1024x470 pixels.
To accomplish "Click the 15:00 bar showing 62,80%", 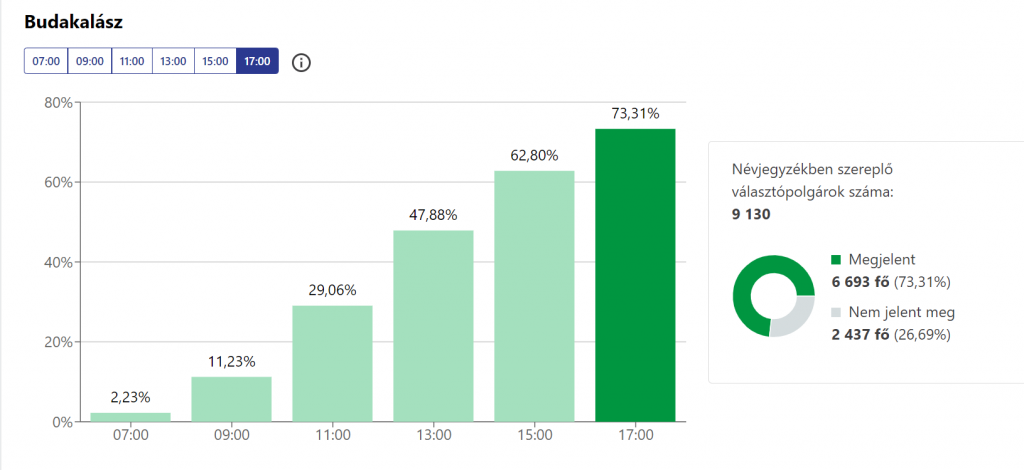I will click(534, 296).
